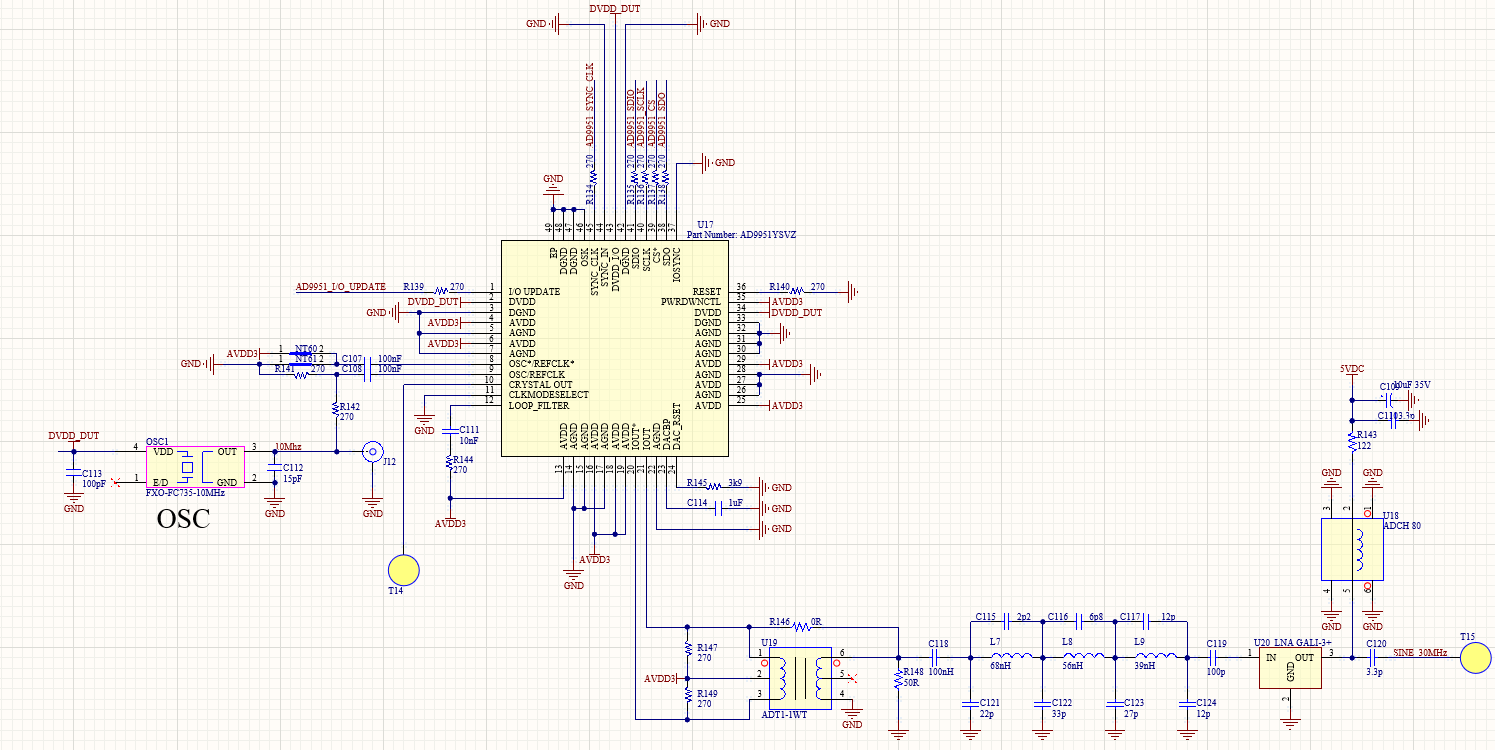1495x750 pixels.
Task: Click the large OSC text annotation
Action: pyautogui.click(x=184, y=519)
